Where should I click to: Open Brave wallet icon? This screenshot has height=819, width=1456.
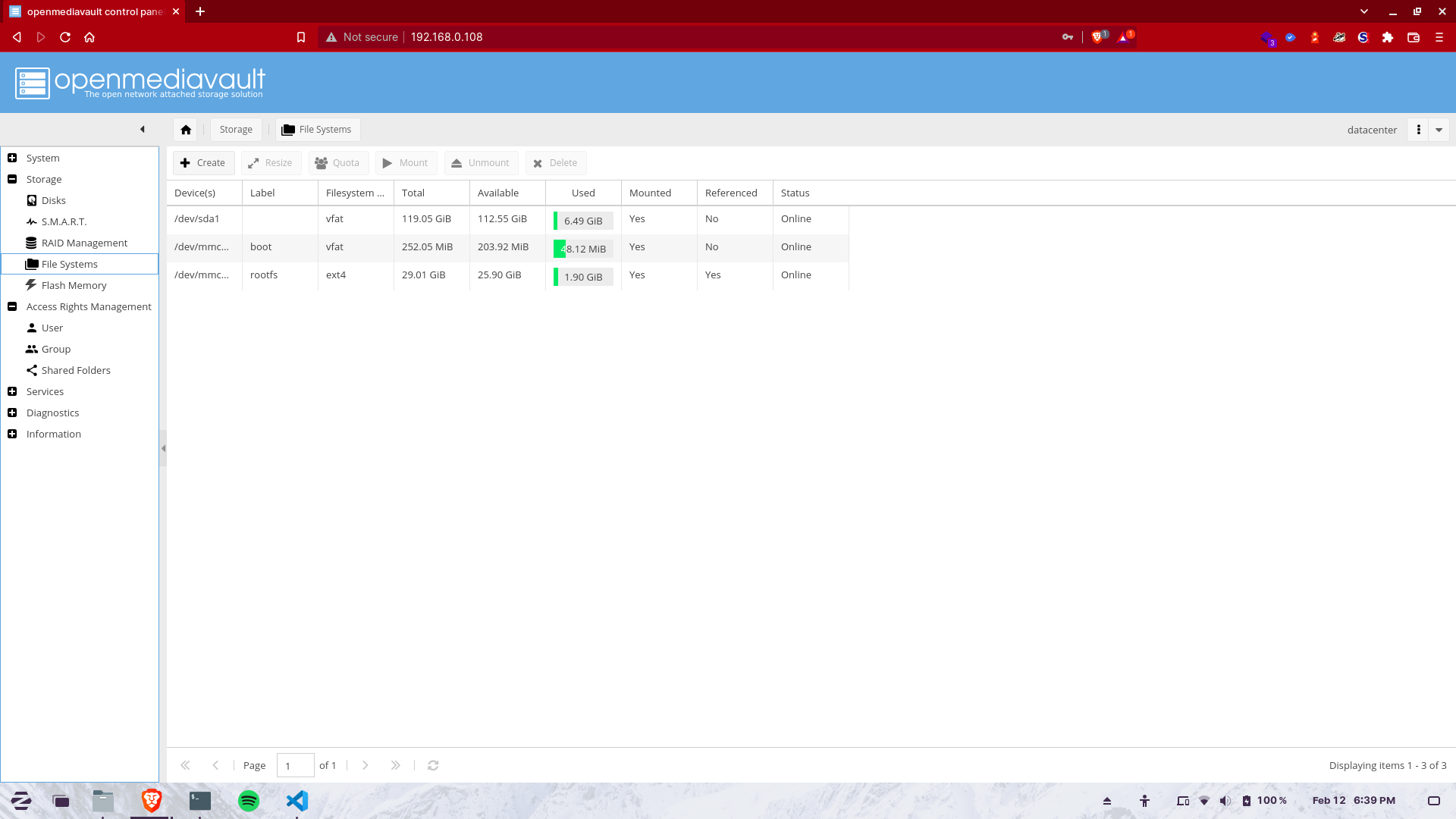(x=1414, y=37)
